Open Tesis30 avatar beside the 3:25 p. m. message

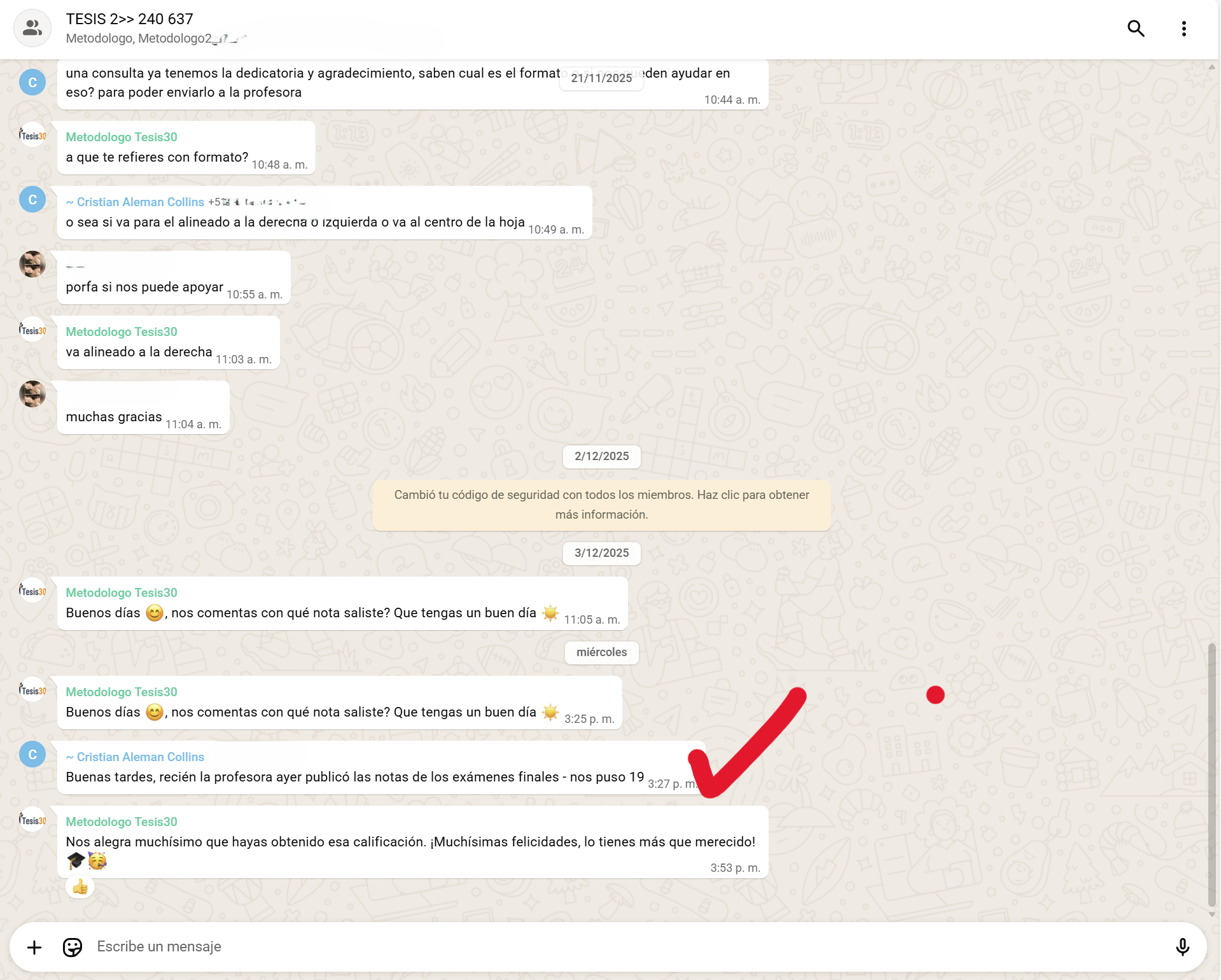32,690
